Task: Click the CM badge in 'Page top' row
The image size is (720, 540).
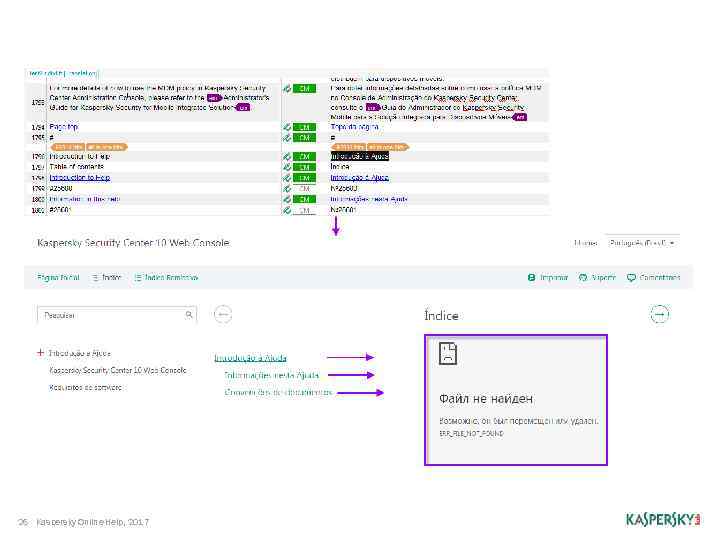Action: (x=304, y=127)
